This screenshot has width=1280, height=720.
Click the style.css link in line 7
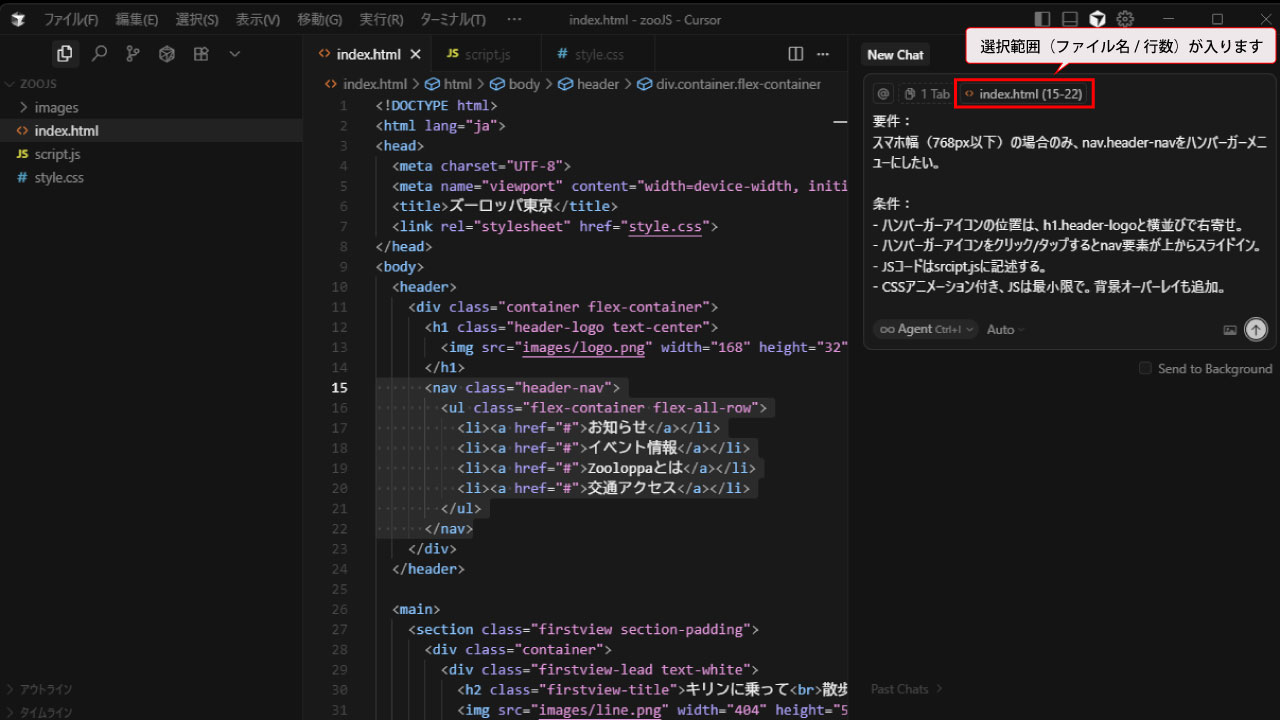tap(666, 227)
